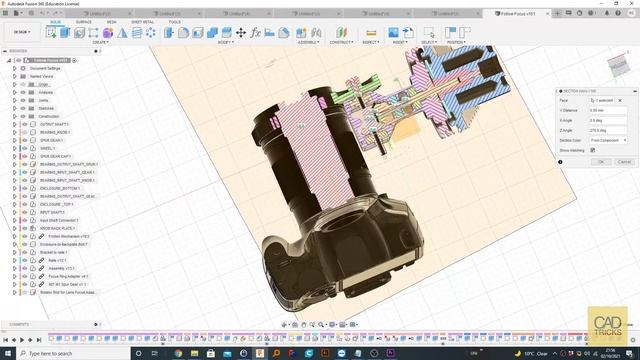Open the data panel grid icon
The image size is (640, 360).
(5, 13)
